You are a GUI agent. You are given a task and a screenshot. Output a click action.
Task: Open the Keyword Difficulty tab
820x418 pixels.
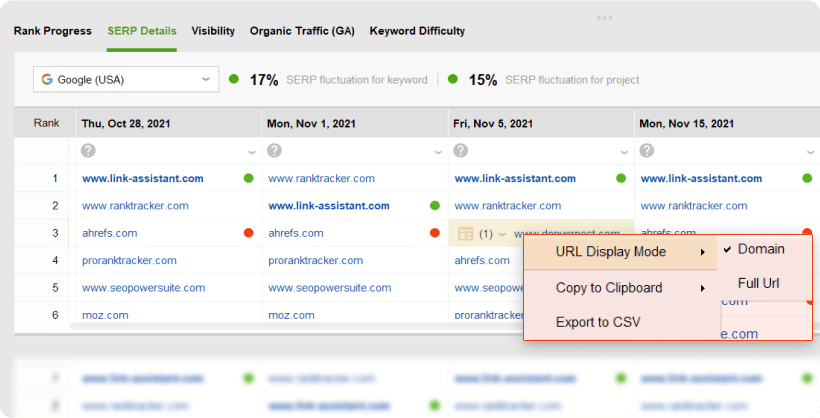coord(417,31)
